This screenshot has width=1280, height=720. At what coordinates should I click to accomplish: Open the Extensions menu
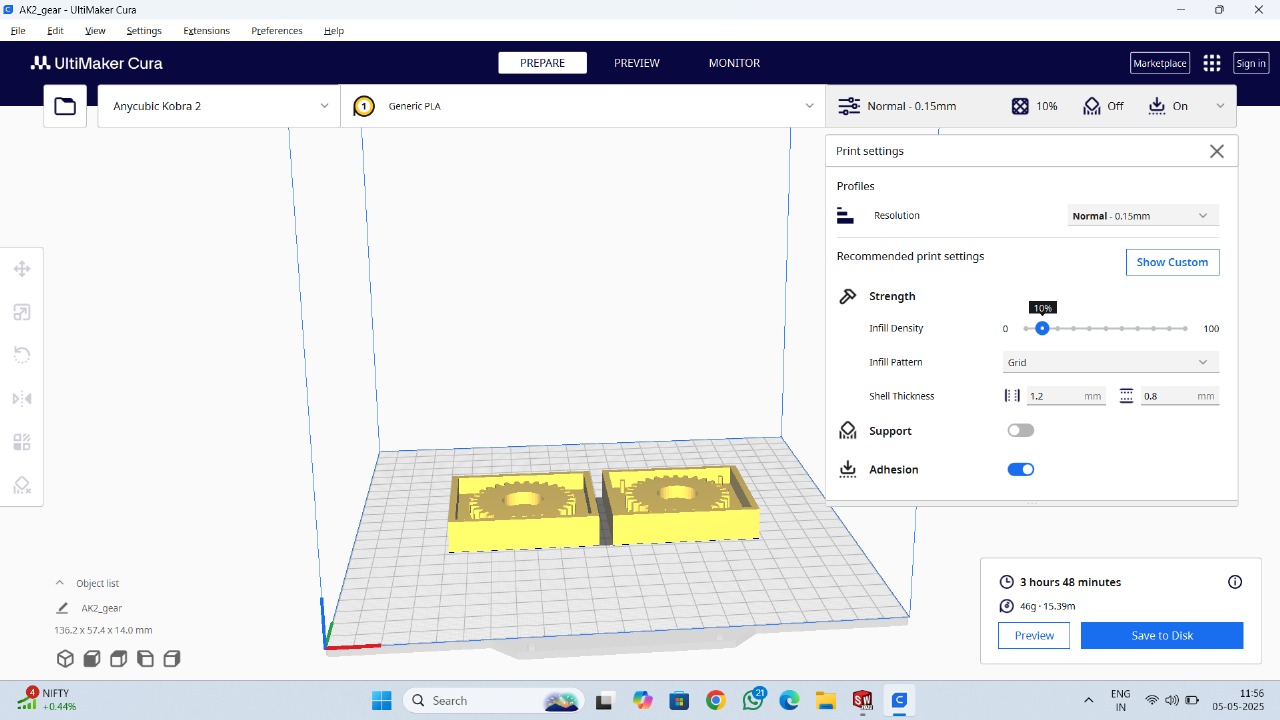tap(206, 31)
